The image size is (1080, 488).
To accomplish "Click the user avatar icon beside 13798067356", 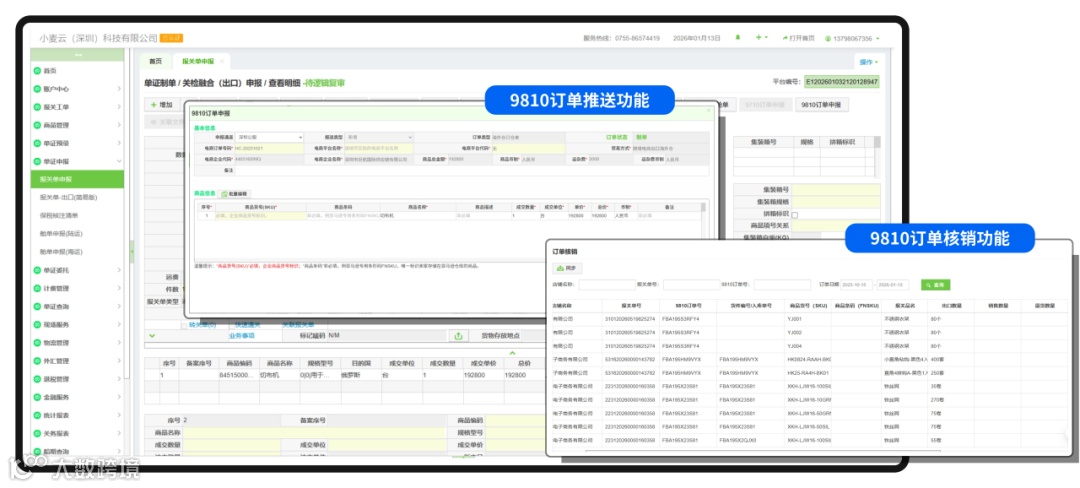I will 827,39.
